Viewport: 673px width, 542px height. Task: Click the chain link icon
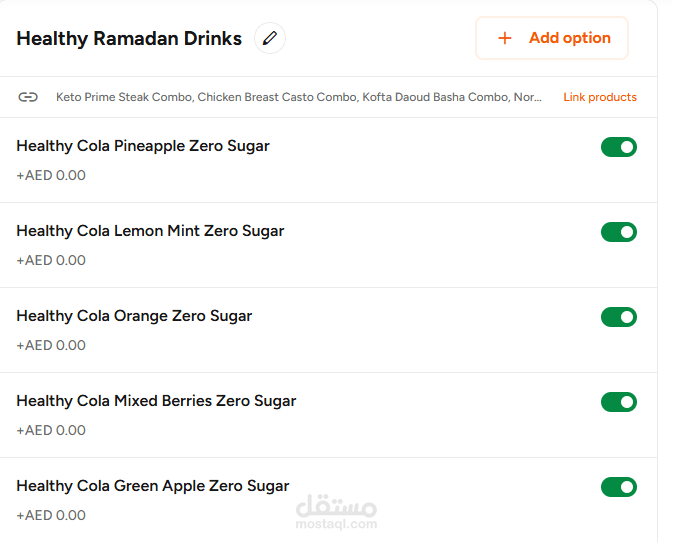point(28,97)
